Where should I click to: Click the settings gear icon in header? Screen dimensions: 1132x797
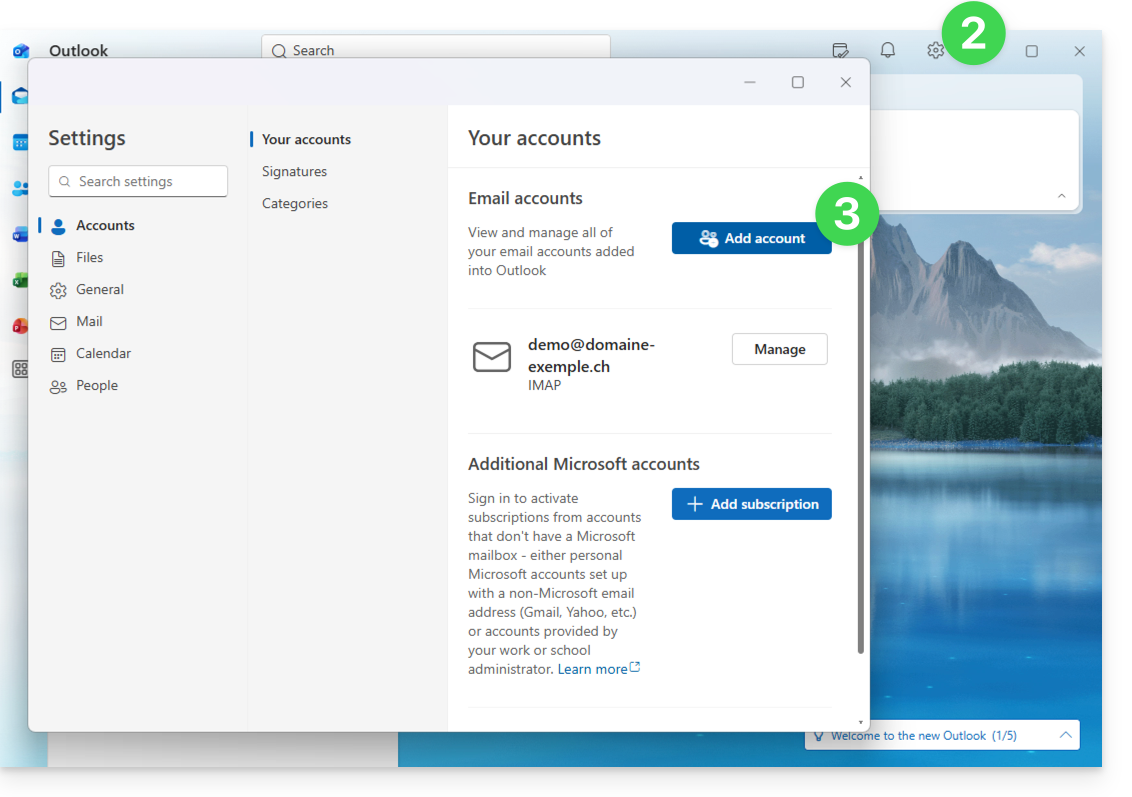[935, 51]
